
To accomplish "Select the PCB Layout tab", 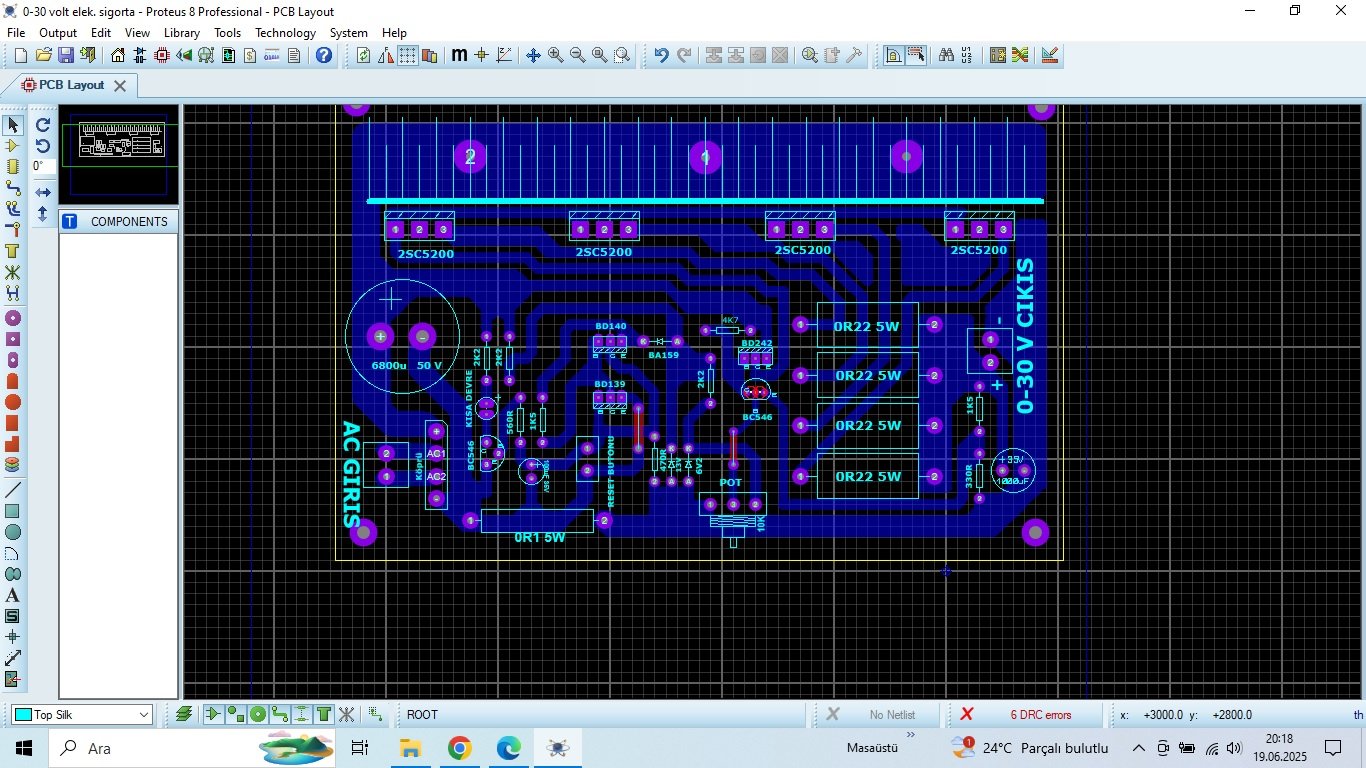I will click(x=70, y=85).
